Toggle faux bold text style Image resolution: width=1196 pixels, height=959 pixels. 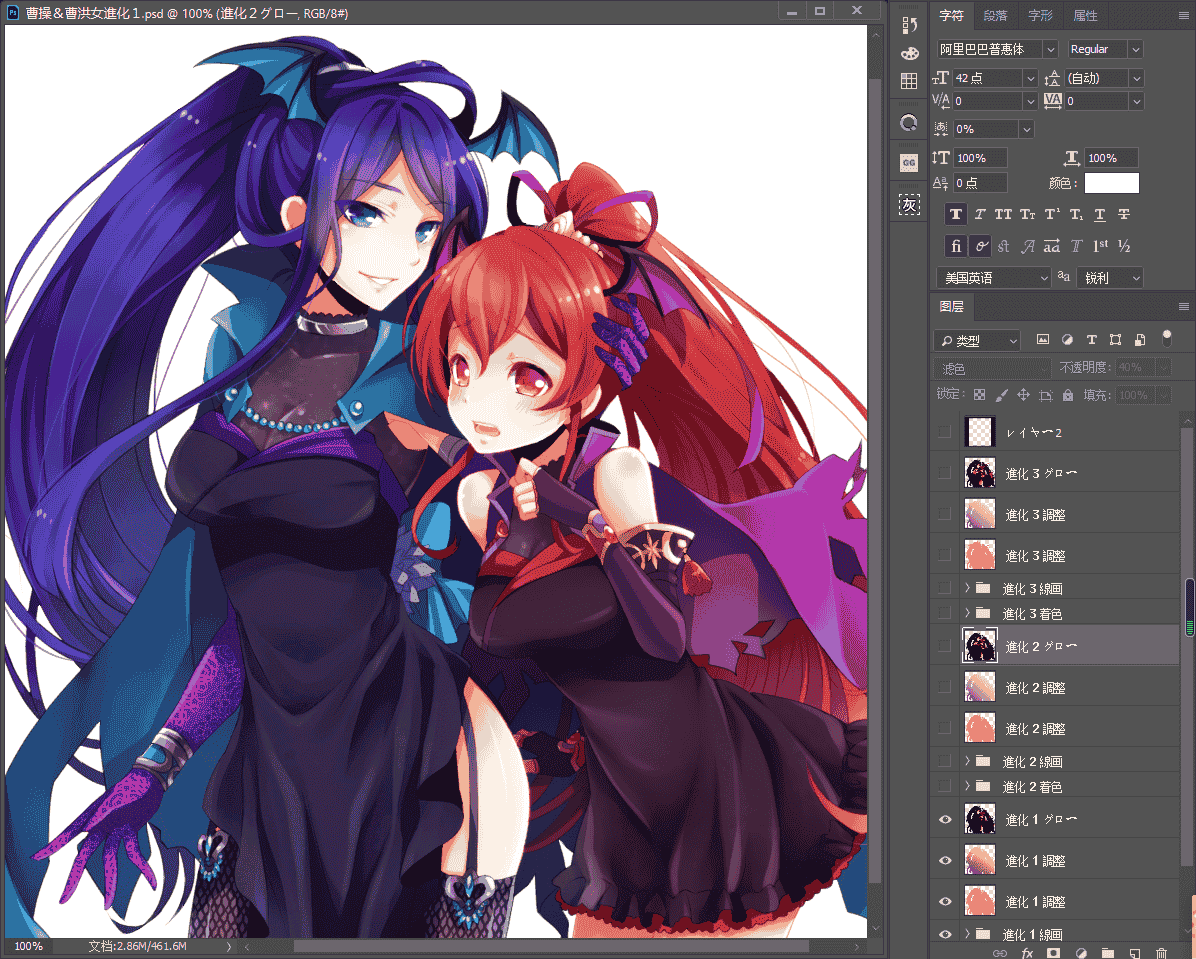pos(956,214)
